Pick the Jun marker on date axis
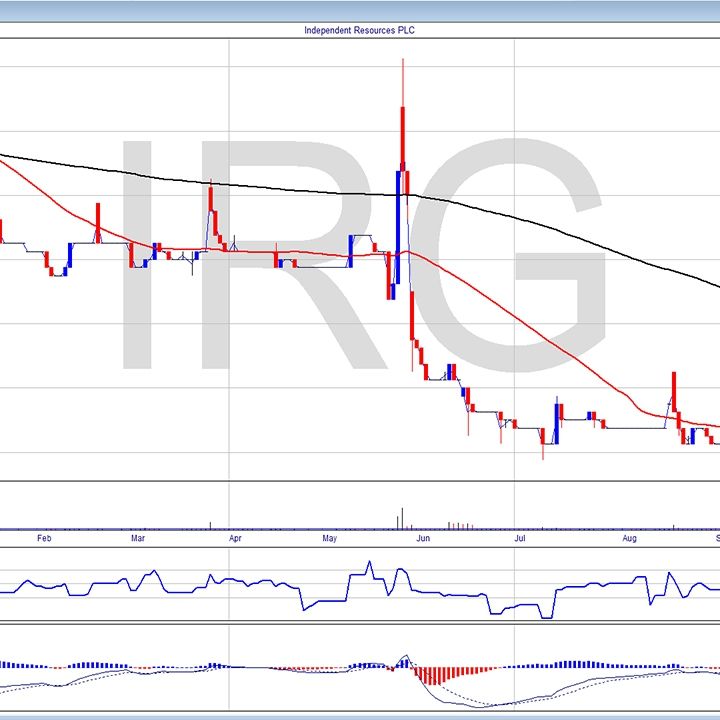The image size is (720, 720). (x=423, y=538)
